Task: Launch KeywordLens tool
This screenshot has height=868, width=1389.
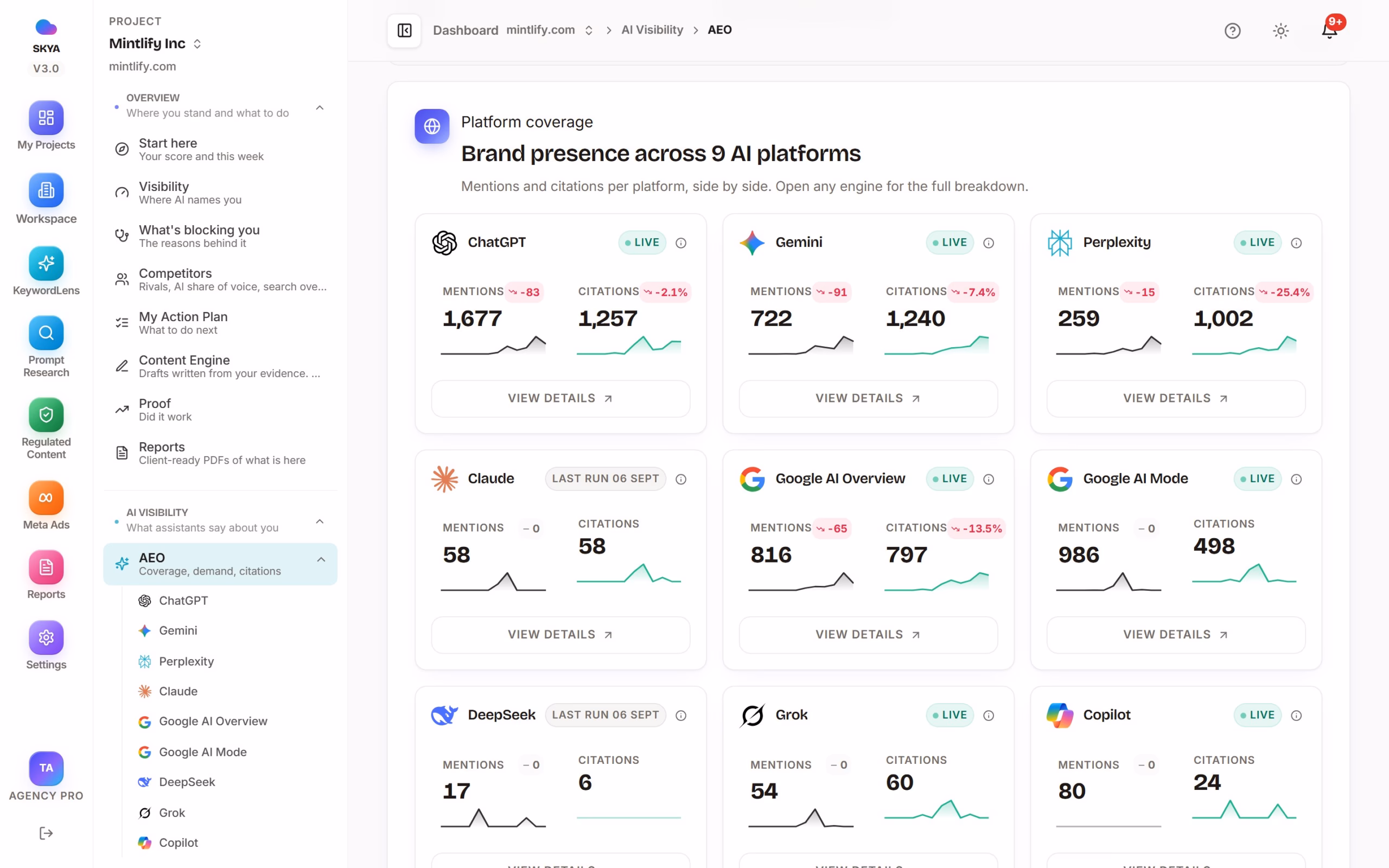Action: 46,271
